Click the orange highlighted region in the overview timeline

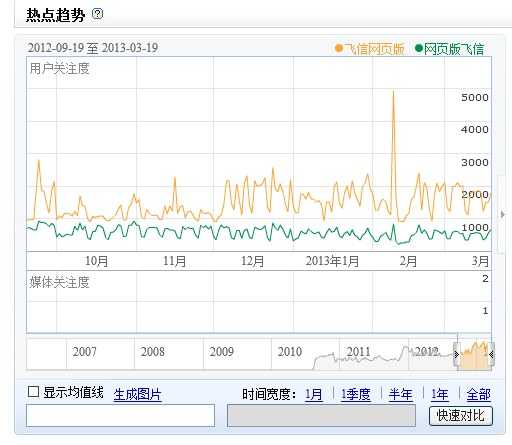click(x=474, y=357)
